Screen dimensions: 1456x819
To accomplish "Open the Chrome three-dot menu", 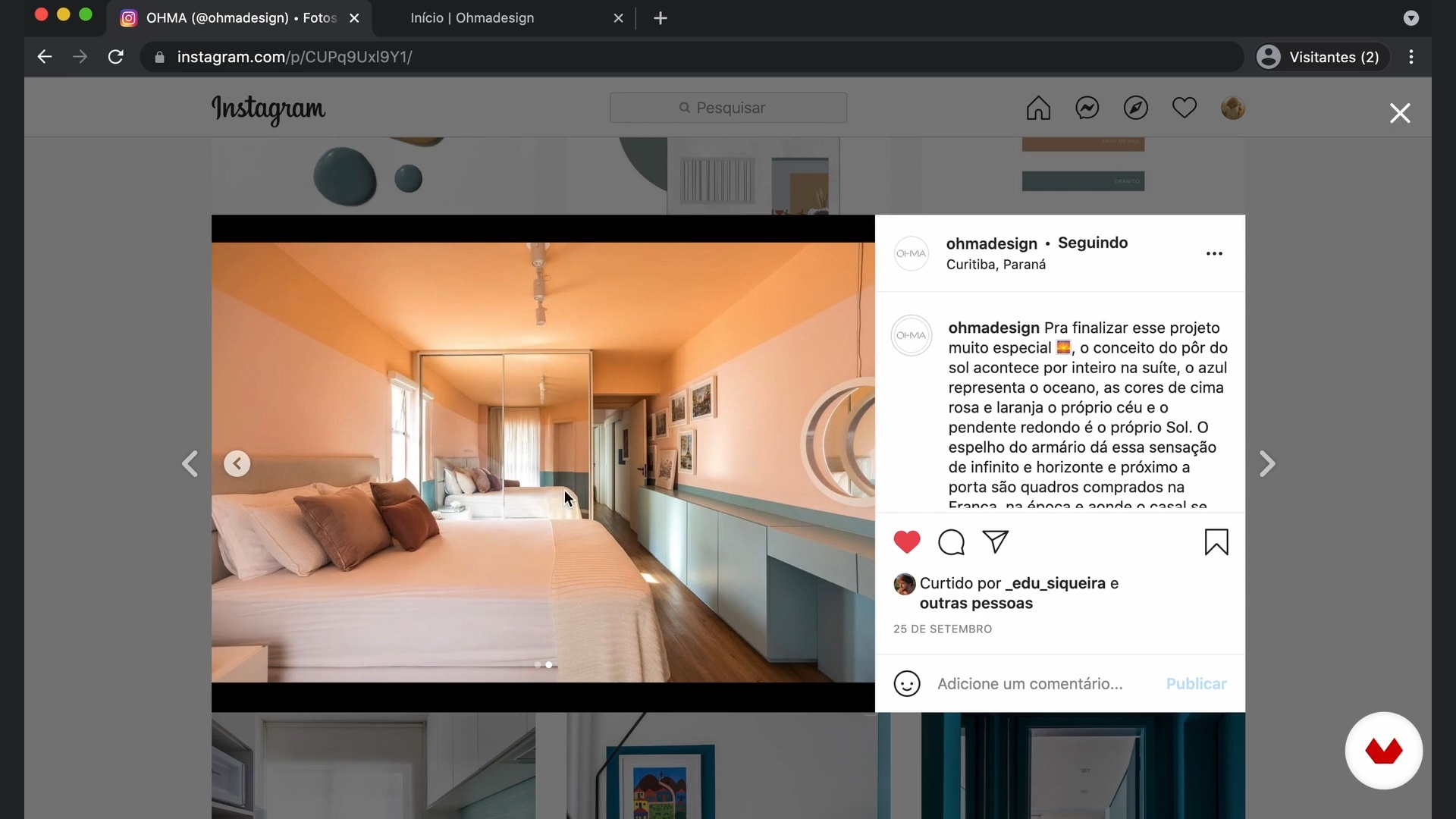I will click(1411, 57).
